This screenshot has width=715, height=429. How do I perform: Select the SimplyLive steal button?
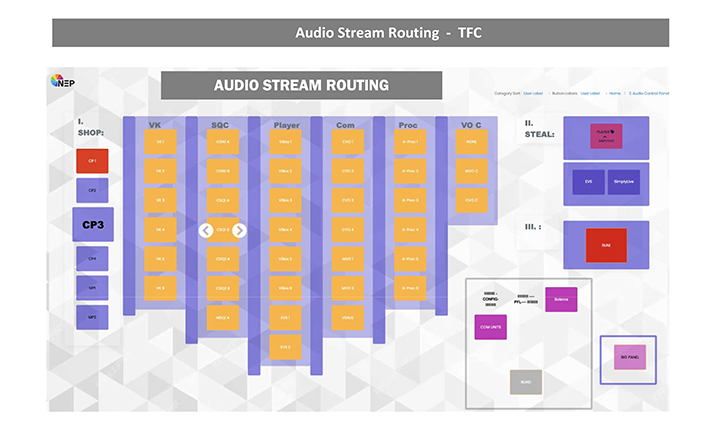point(624,182)
